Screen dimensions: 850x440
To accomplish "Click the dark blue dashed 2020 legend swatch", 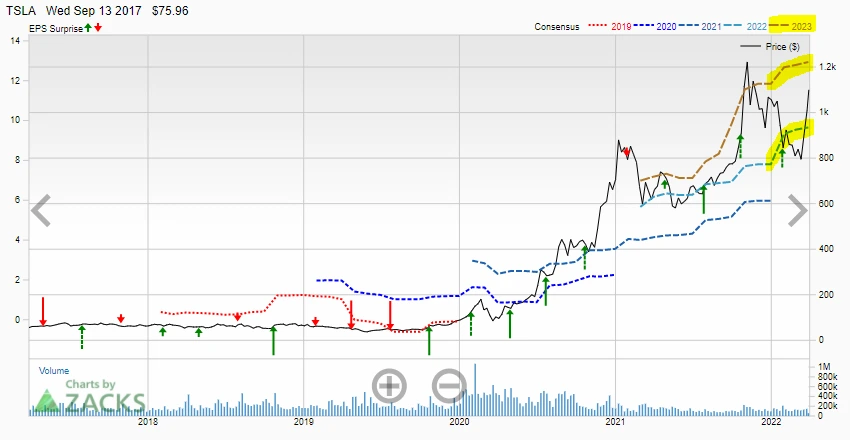I will point(642,26).
